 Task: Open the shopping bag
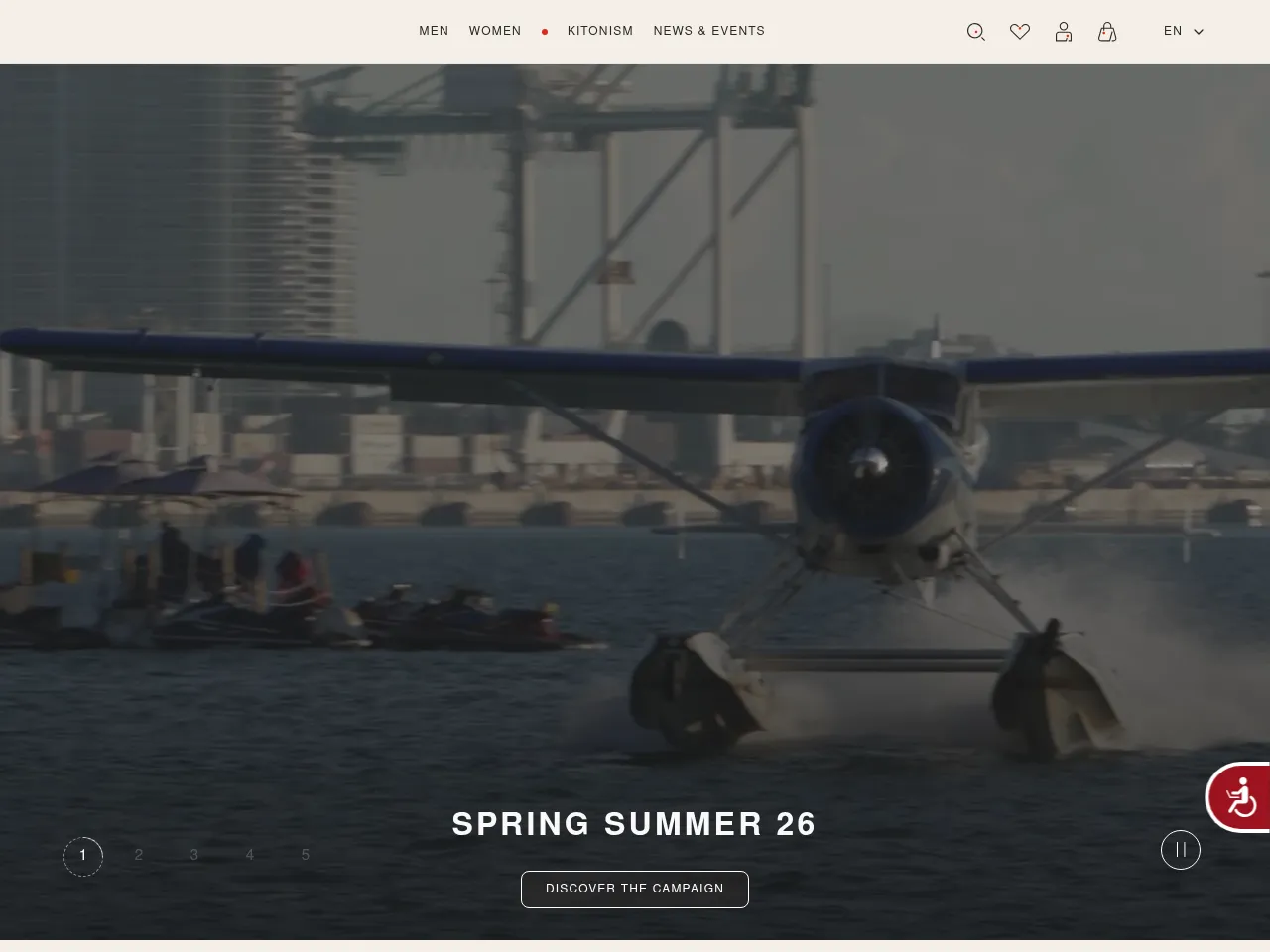pyautogui.click(x=1107, y=31)
